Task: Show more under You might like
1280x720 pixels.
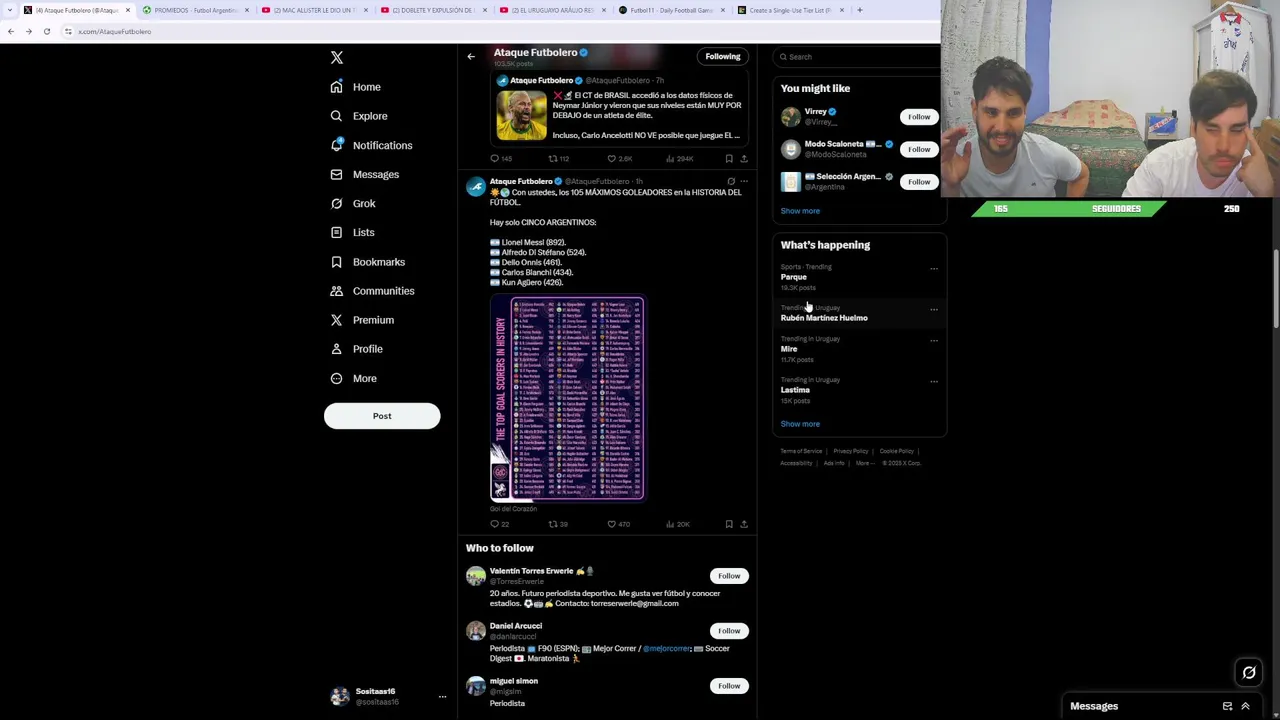Action: (x=800, y=211)
